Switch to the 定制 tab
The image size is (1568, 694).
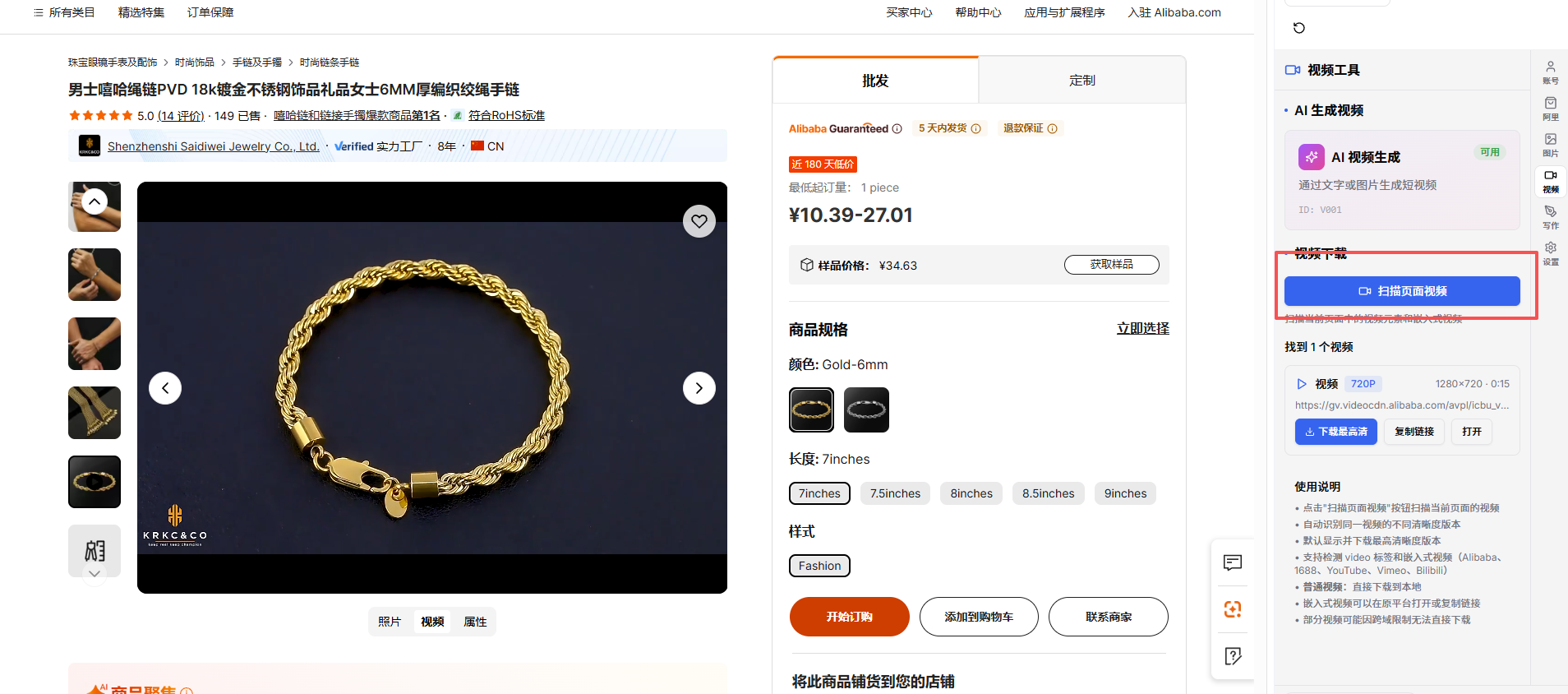click(1082, 81)
